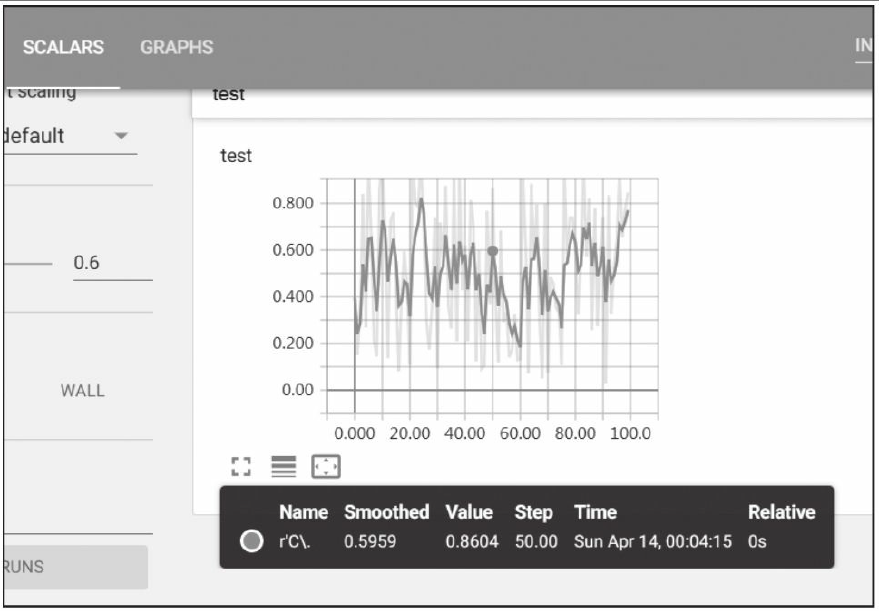879x611 pixels.
Task: Select the WALL horizontal axis option
Action: [82, 390]
